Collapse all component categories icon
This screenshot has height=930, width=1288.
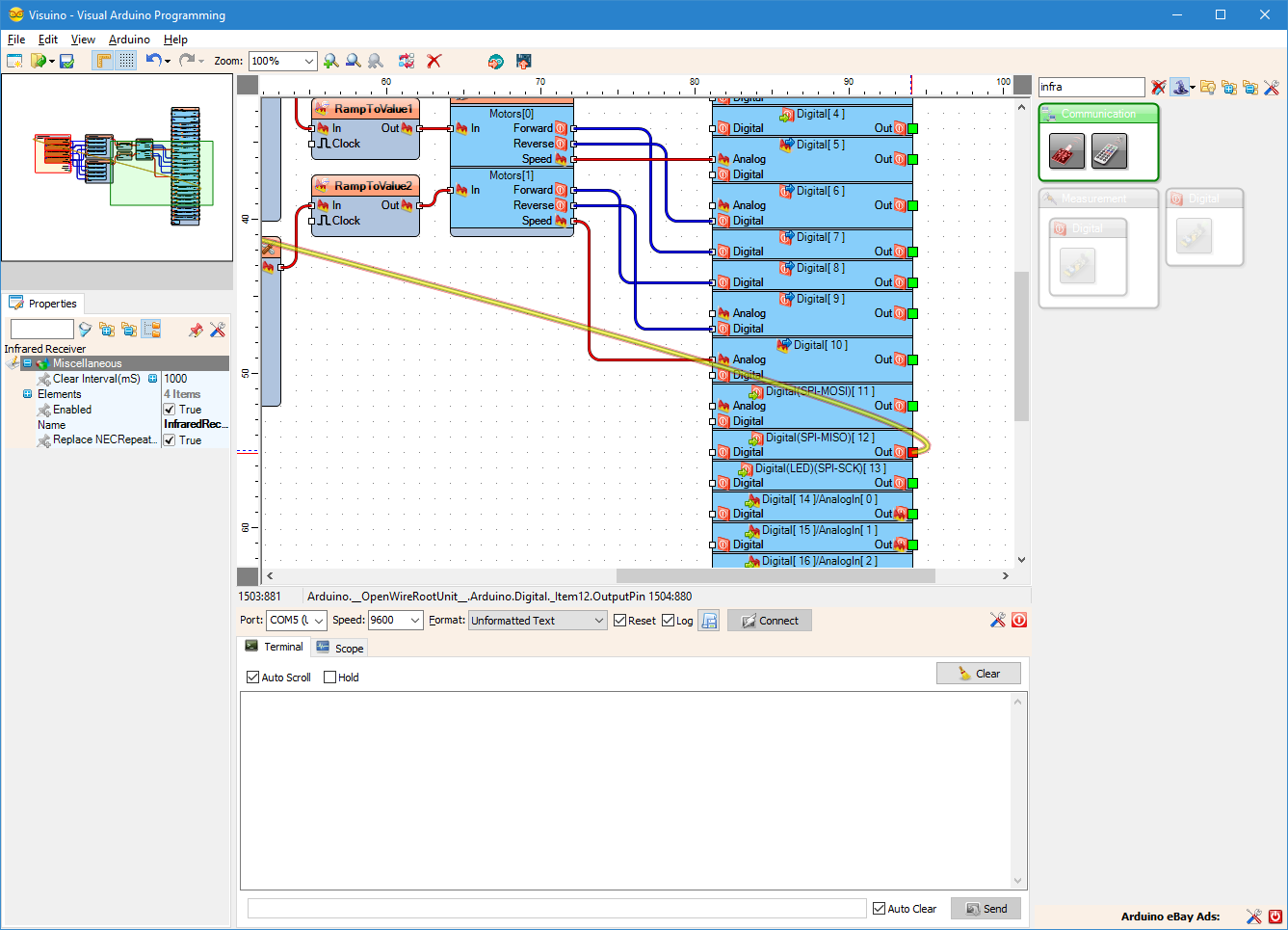point(1250,87)
